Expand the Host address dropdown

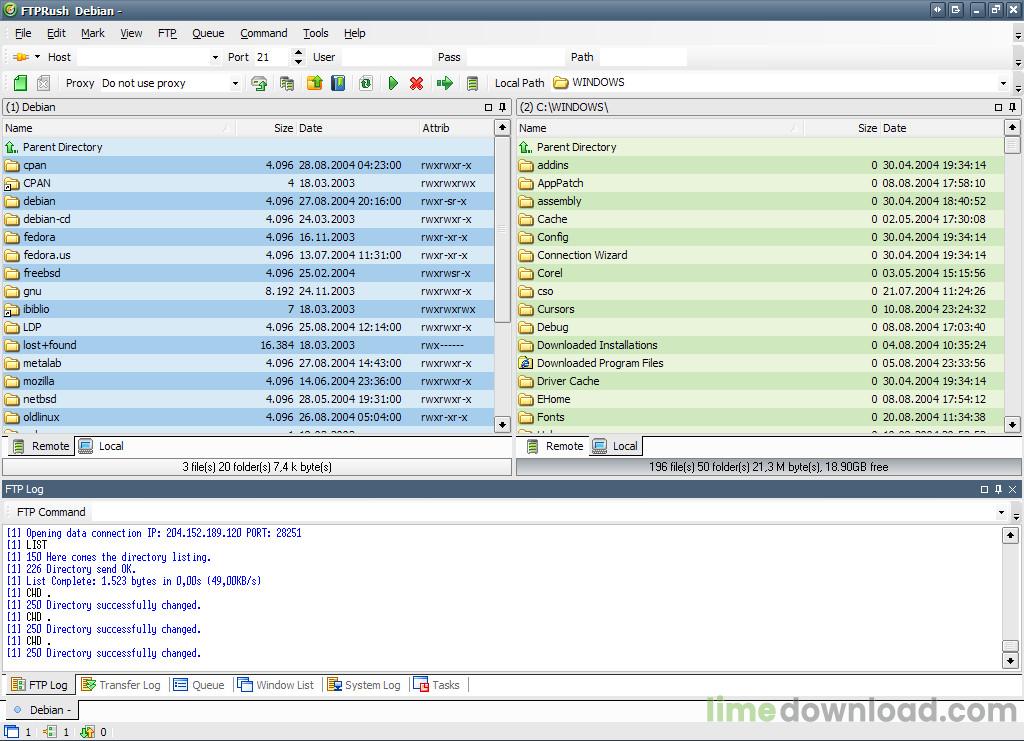[215, 58]
